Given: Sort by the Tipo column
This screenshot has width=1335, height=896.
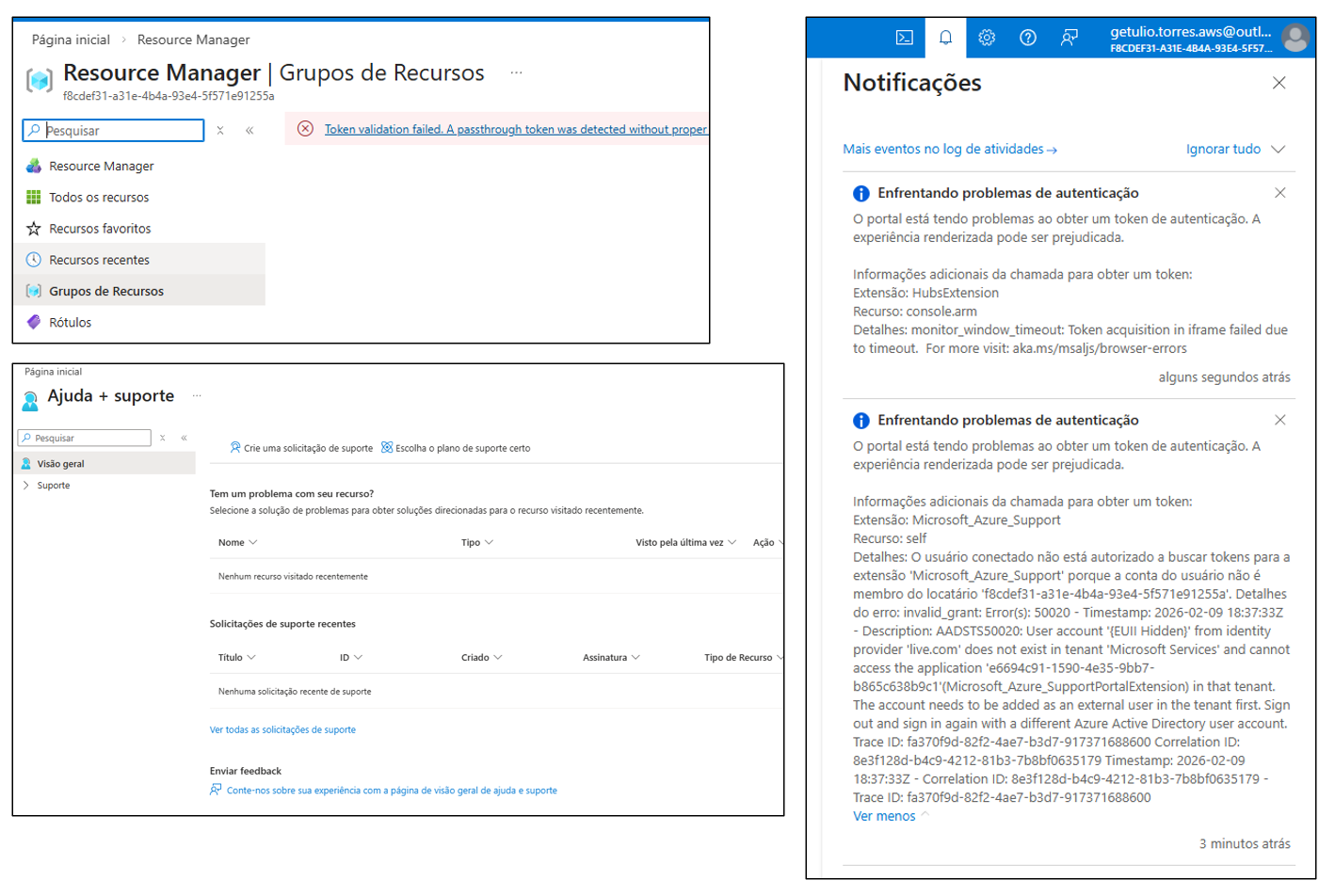Looking at the screenshot, I should point(477,542).
